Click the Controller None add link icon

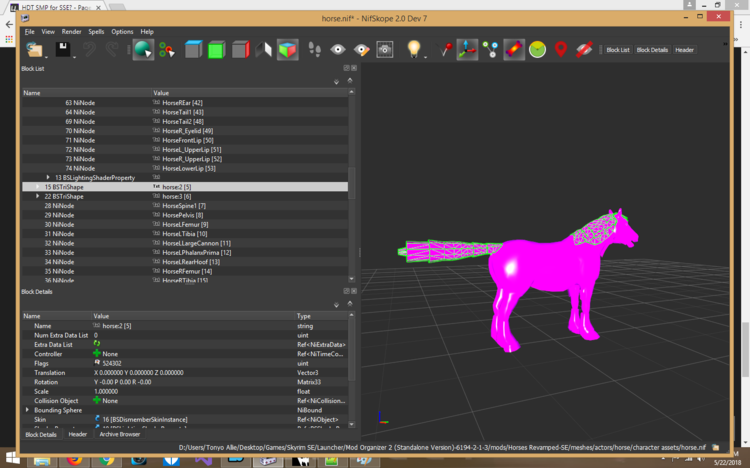(x=97, y=354)
